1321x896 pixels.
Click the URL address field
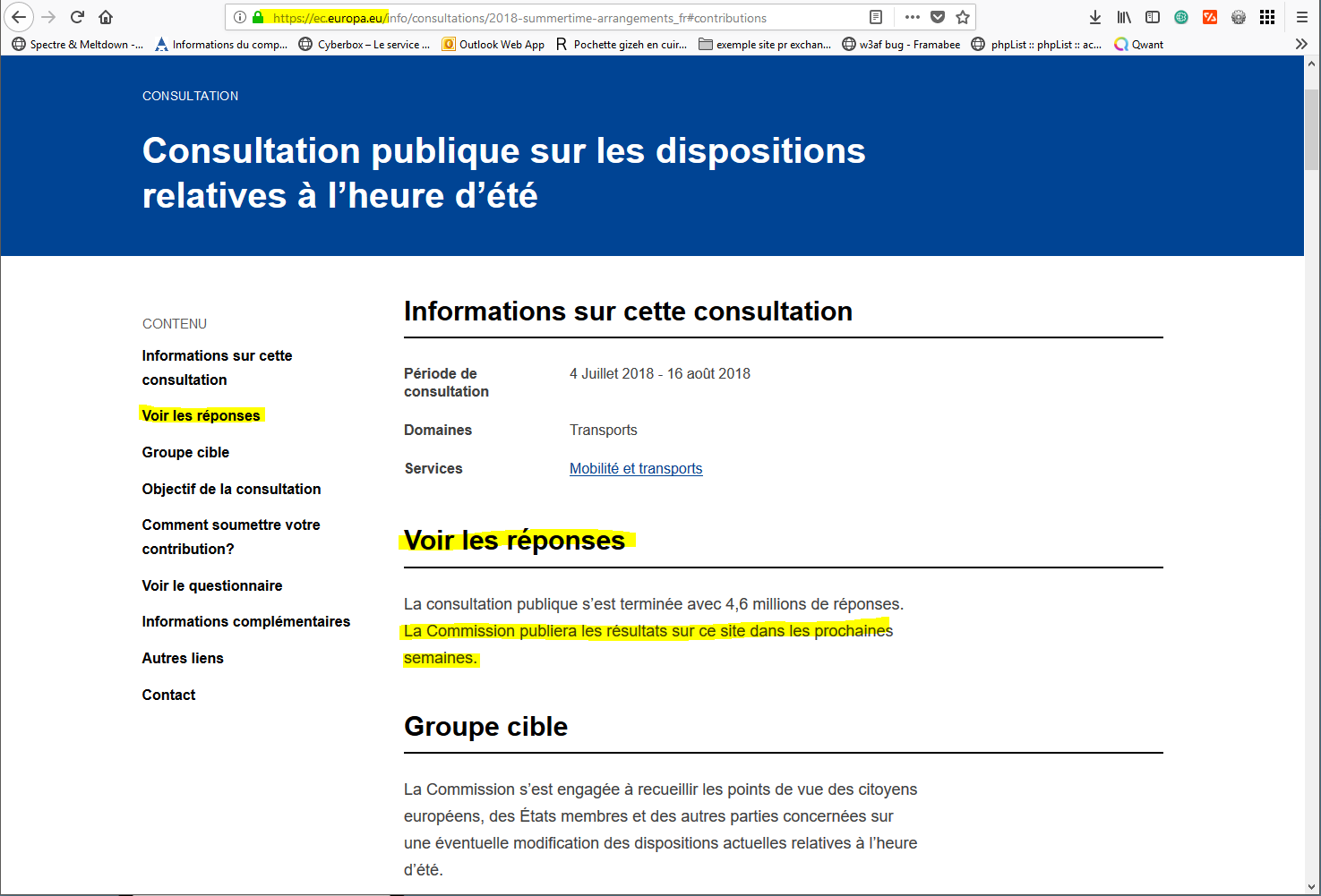pos(555,17)
